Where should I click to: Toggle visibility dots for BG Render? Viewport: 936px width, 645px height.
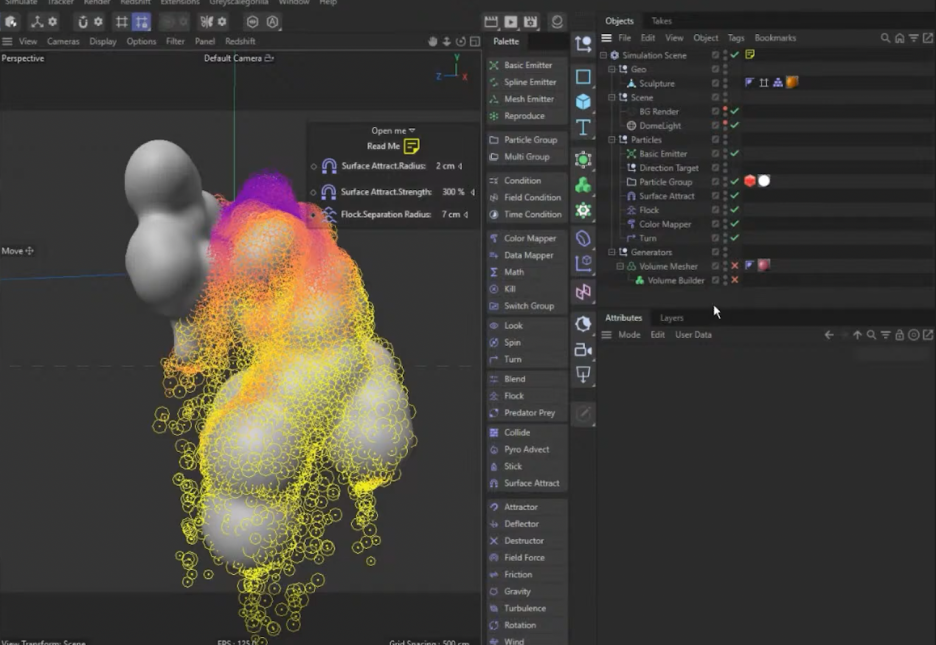725,111
